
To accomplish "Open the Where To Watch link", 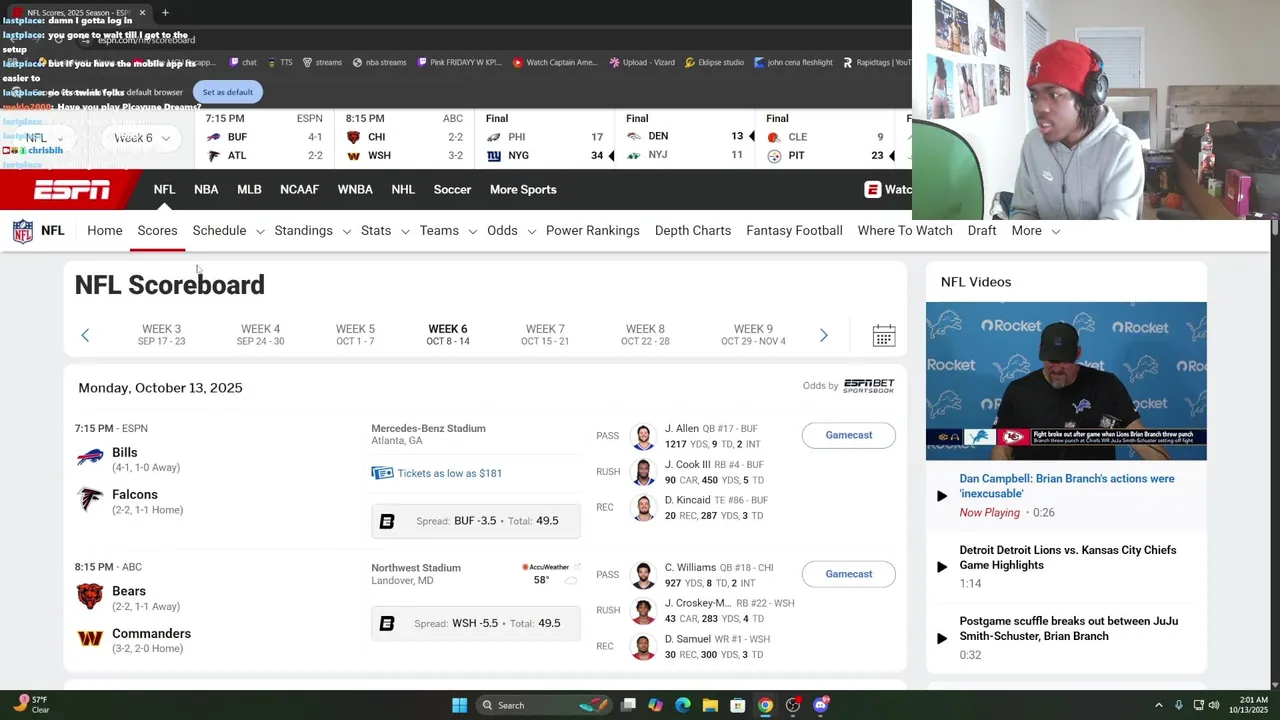I will click(x=905, y=231).
